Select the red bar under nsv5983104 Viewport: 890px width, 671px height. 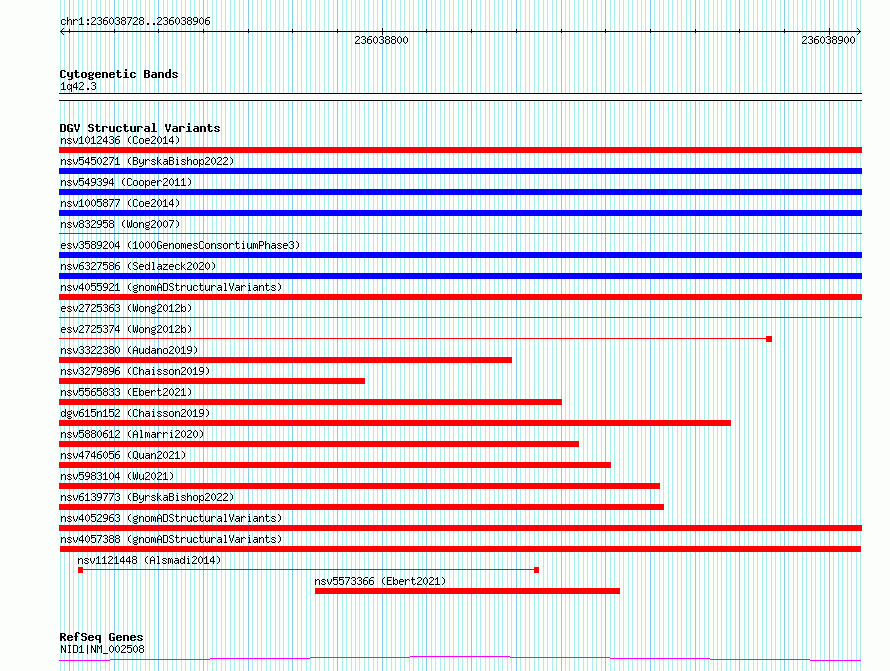click(x=359, y=486)
